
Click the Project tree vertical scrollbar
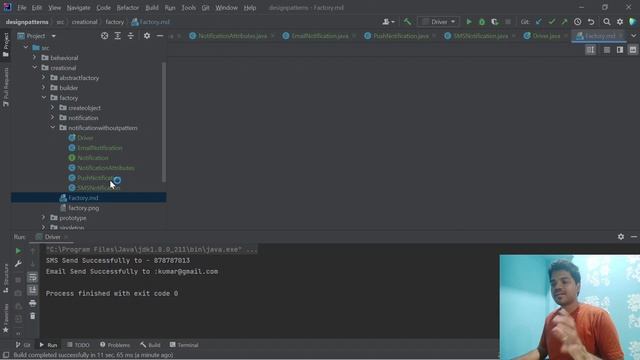coord(164,122)
